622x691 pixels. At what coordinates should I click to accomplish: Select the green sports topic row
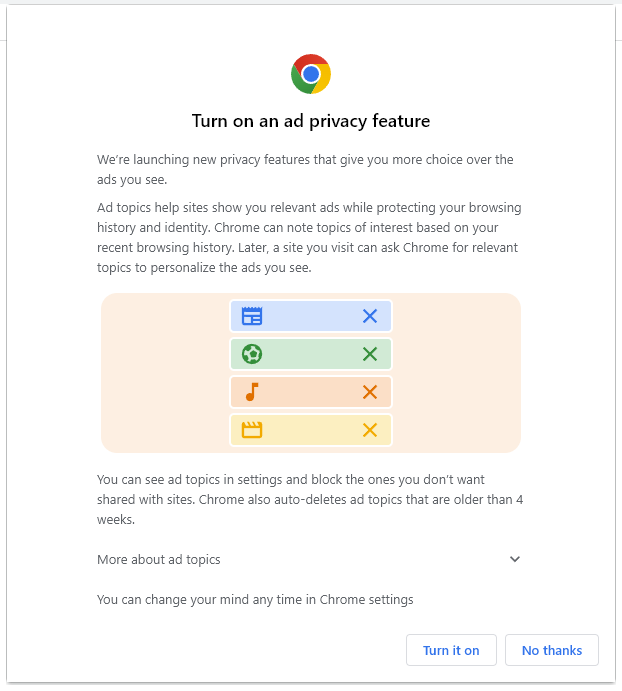click(x=310, y=354)
